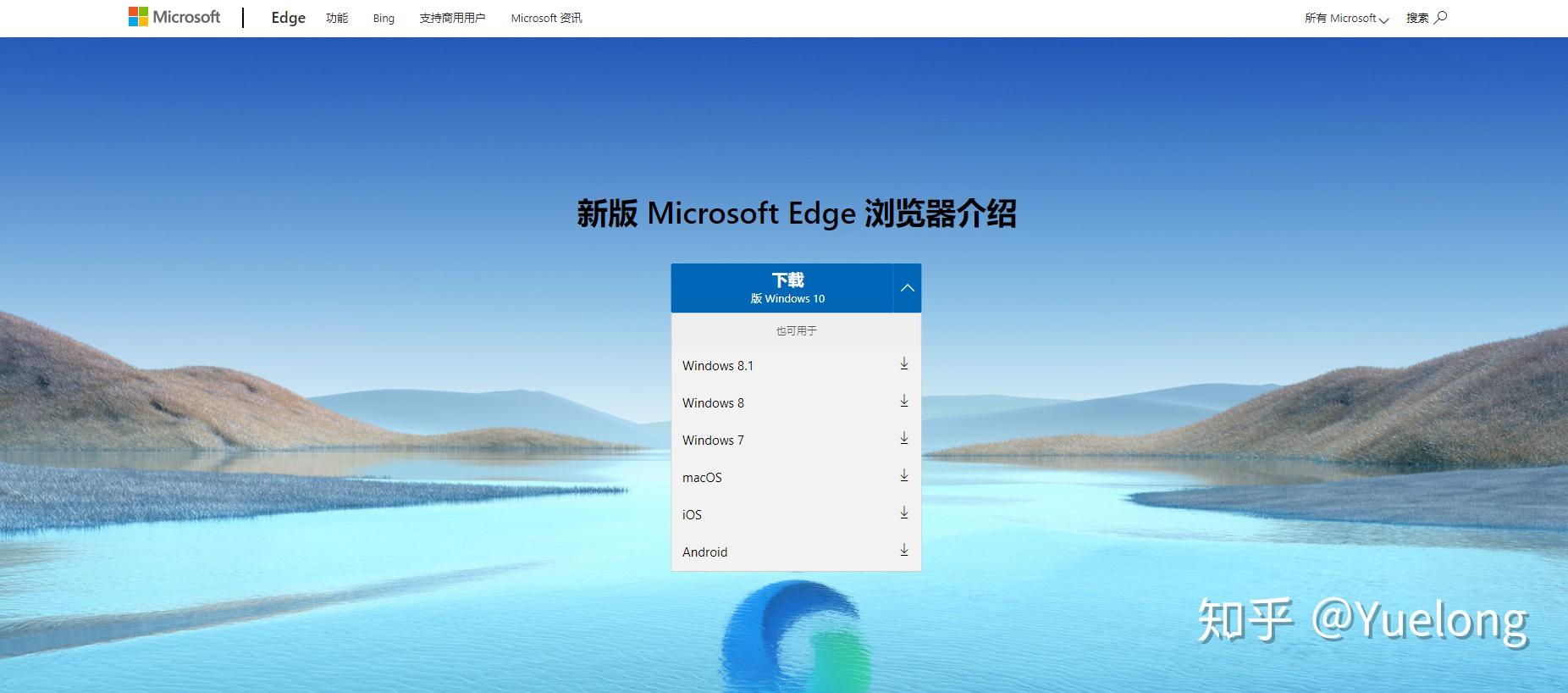
Task: Open the Microsoft 资讯 menu item
Action: click(546, 18)
